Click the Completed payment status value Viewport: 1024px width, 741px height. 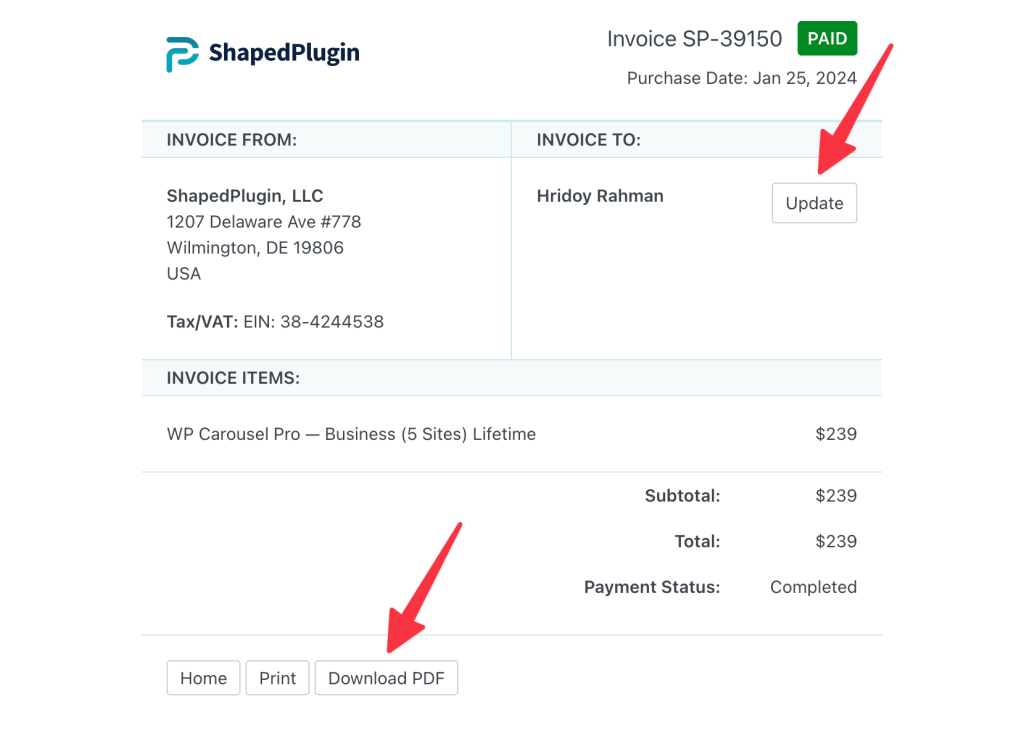point(813,587)
